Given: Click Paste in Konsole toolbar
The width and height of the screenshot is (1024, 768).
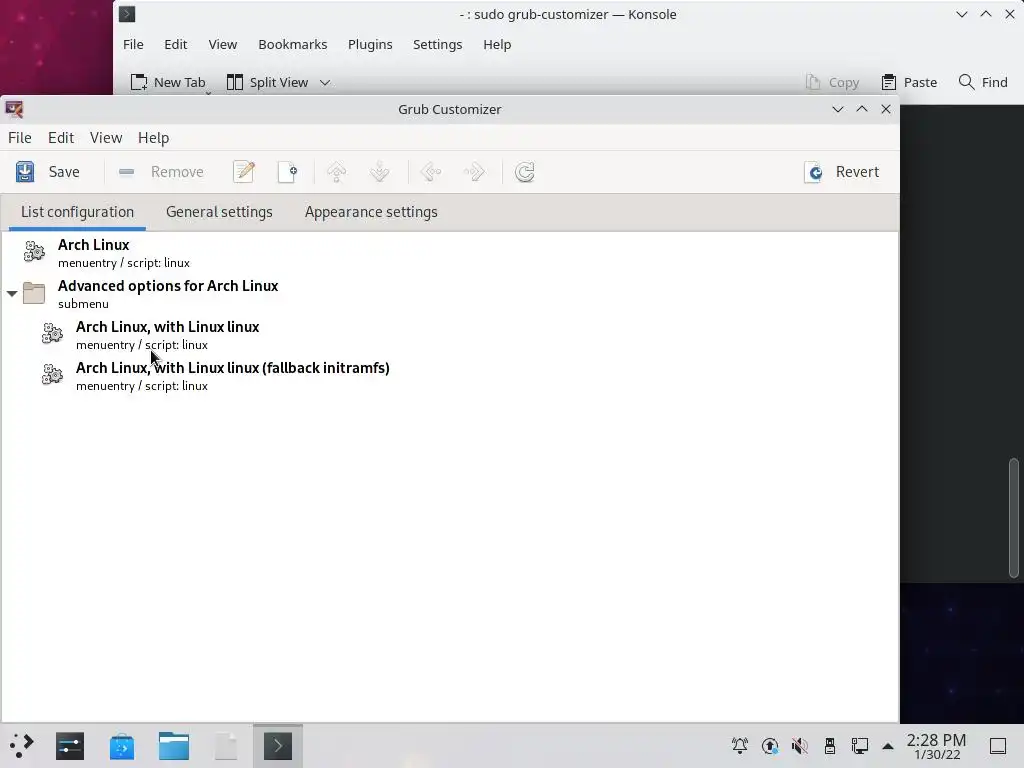Looking at the screenshot, I should click(909, 82).
